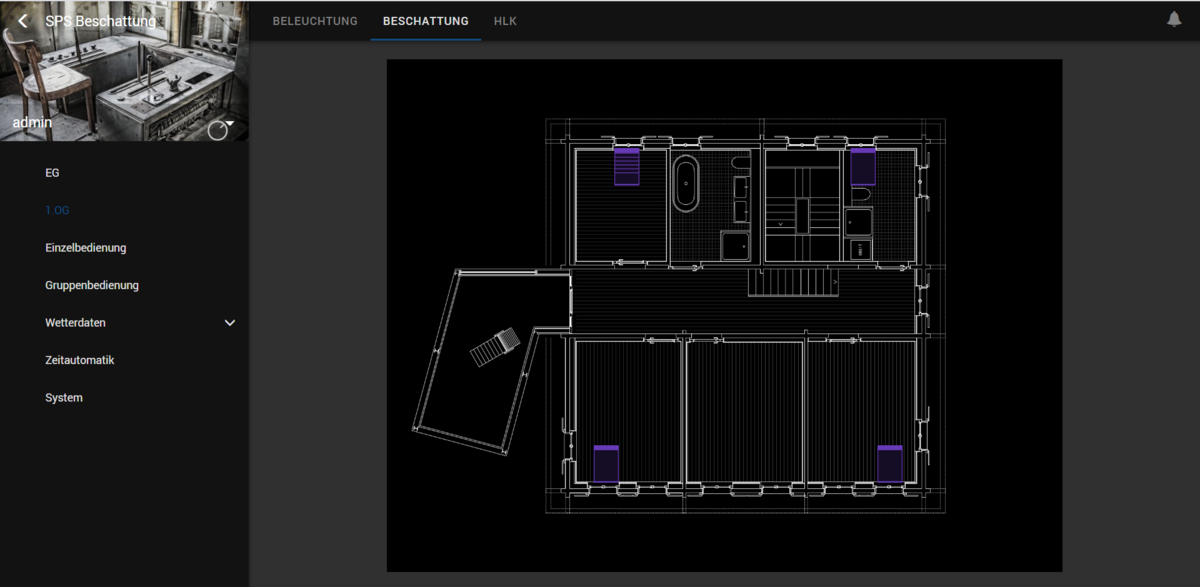
Task: Click the bottom-right room blind icon
Action: pyautogui.click(x=890, y=464)
